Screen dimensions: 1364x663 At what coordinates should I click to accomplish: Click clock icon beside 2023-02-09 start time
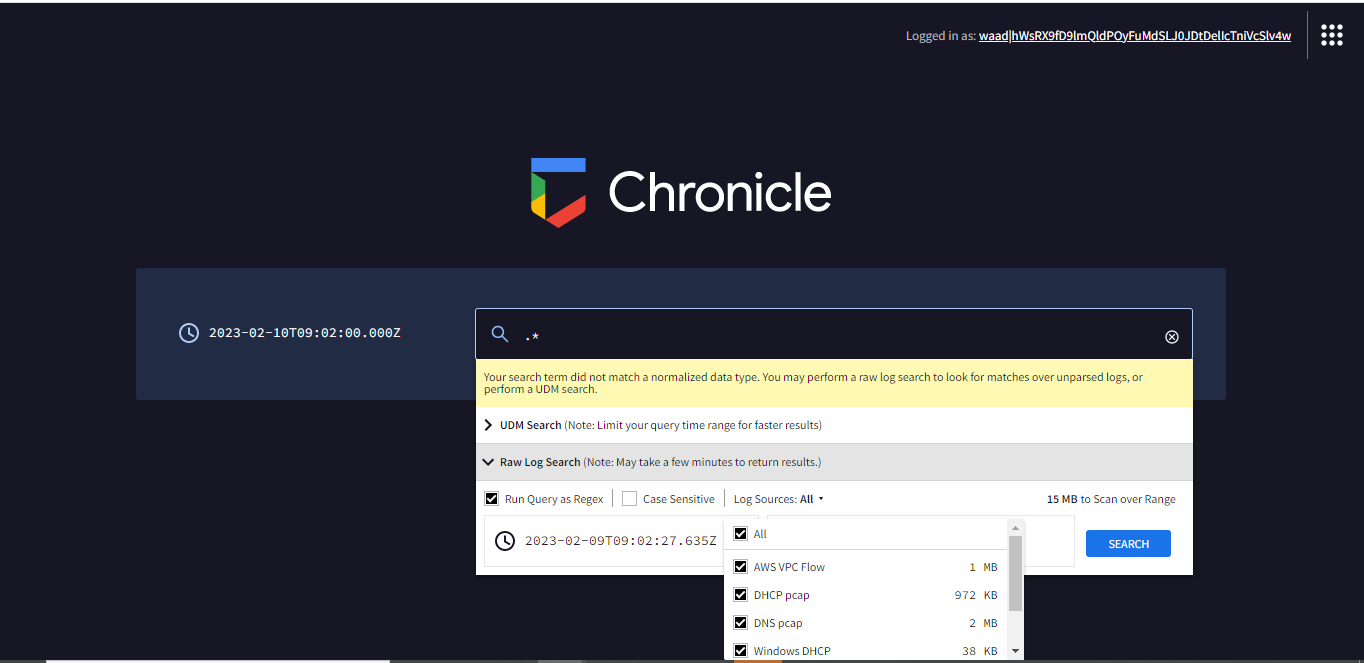pyautogui.click(x=505, y=541)
